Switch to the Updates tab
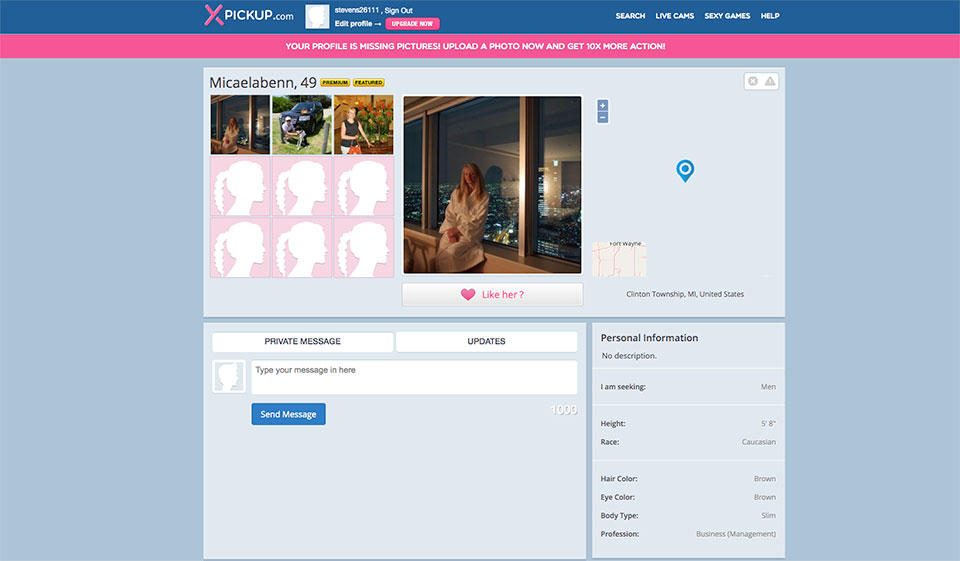The width and height of the screenshot is (960, 561). (x=486, y=342)
